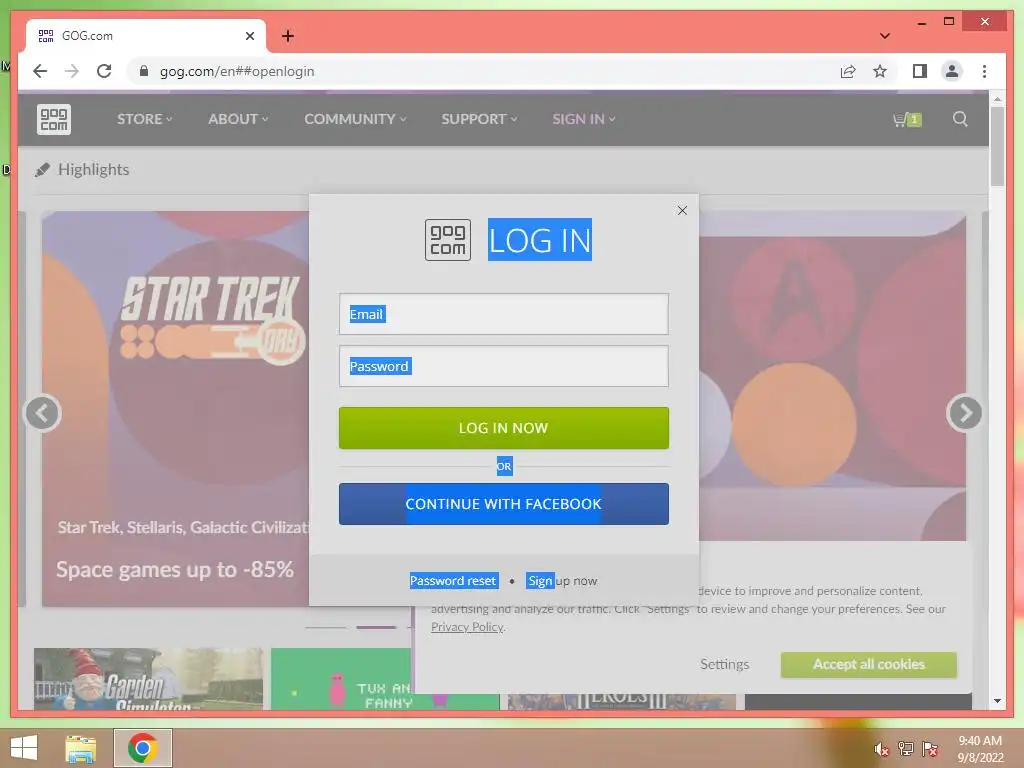Open the Sign up now link

click(562, 581)
